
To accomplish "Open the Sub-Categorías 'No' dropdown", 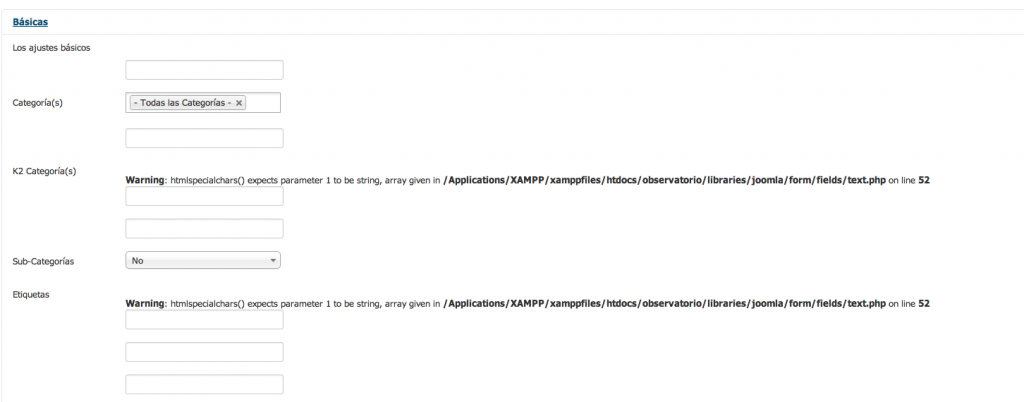I will (203, 260).
